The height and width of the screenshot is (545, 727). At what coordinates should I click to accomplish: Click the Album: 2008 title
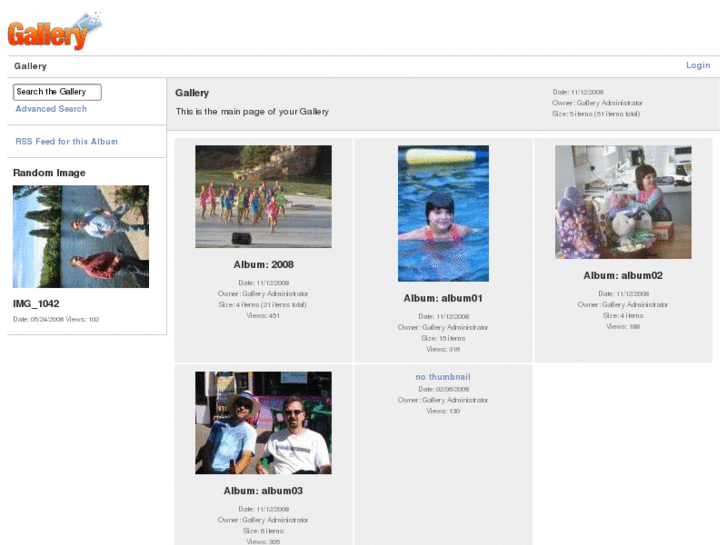263,264
